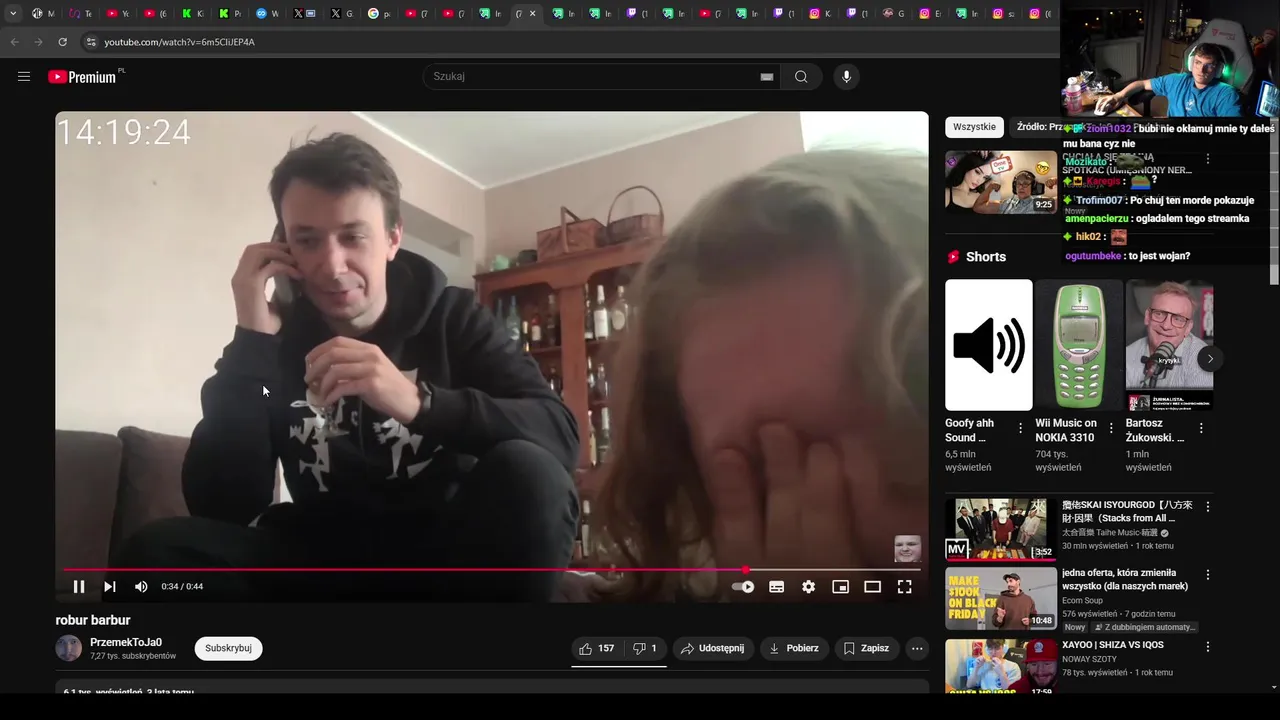Switch to the first tab labeled M

[x=43, y=14]
